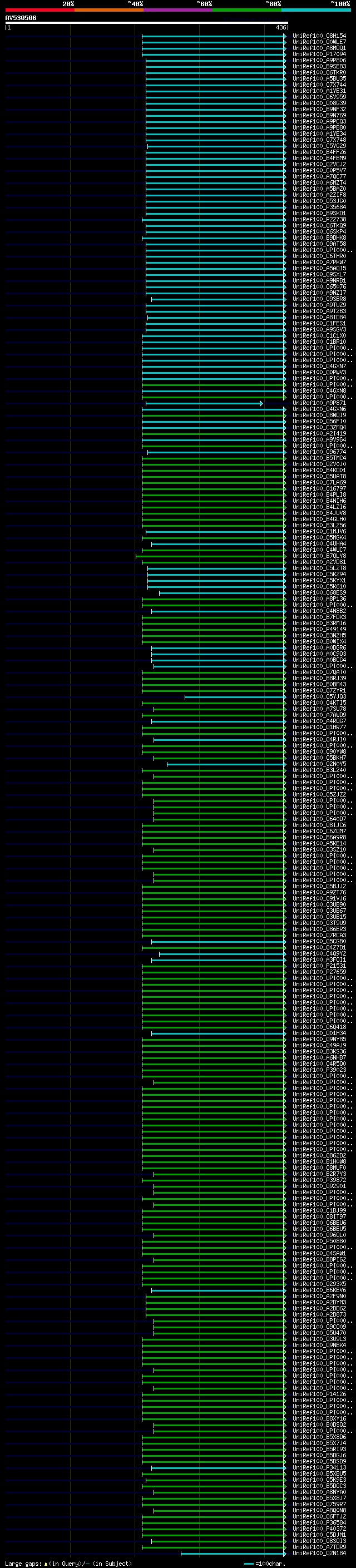Select the UniRef100_Q6V959 label

point(319,97)
